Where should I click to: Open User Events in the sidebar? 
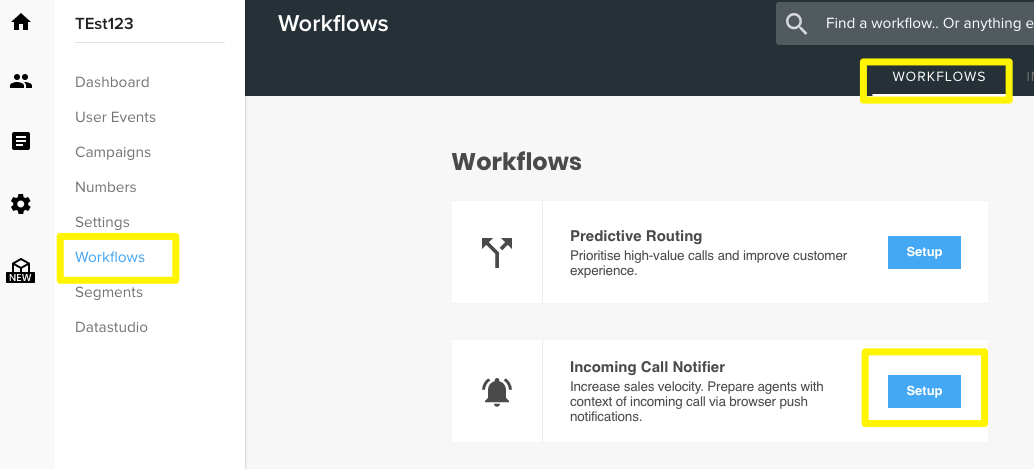(x=115, y=117)
